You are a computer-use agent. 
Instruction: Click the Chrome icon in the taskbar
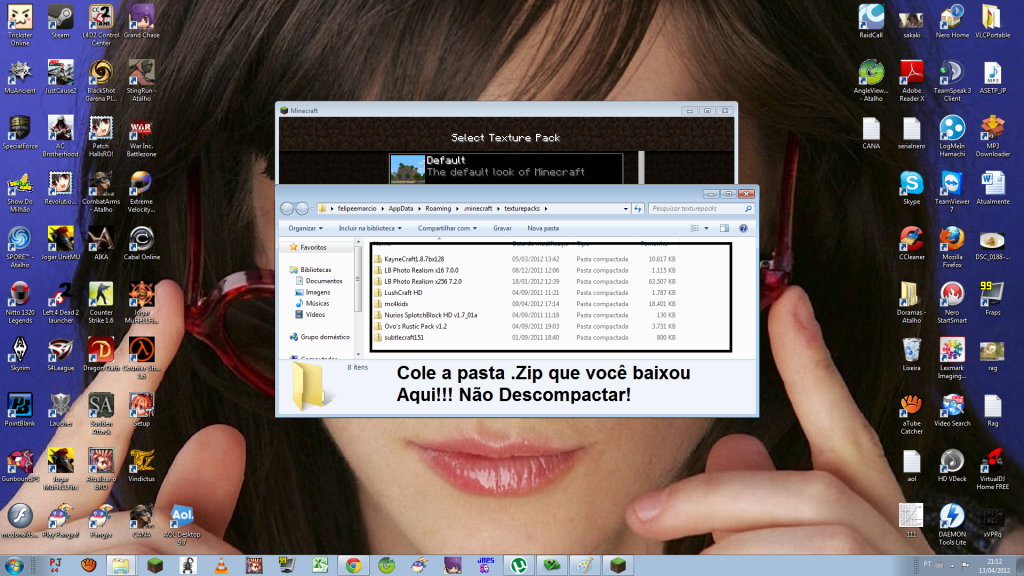[x=352, y=565]
